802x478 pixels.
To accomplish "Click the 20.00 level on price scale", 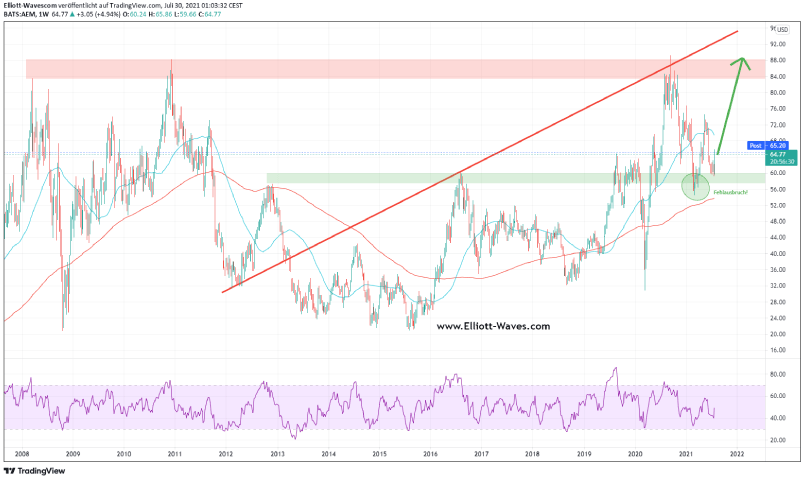I will click(x=778, y=334).
